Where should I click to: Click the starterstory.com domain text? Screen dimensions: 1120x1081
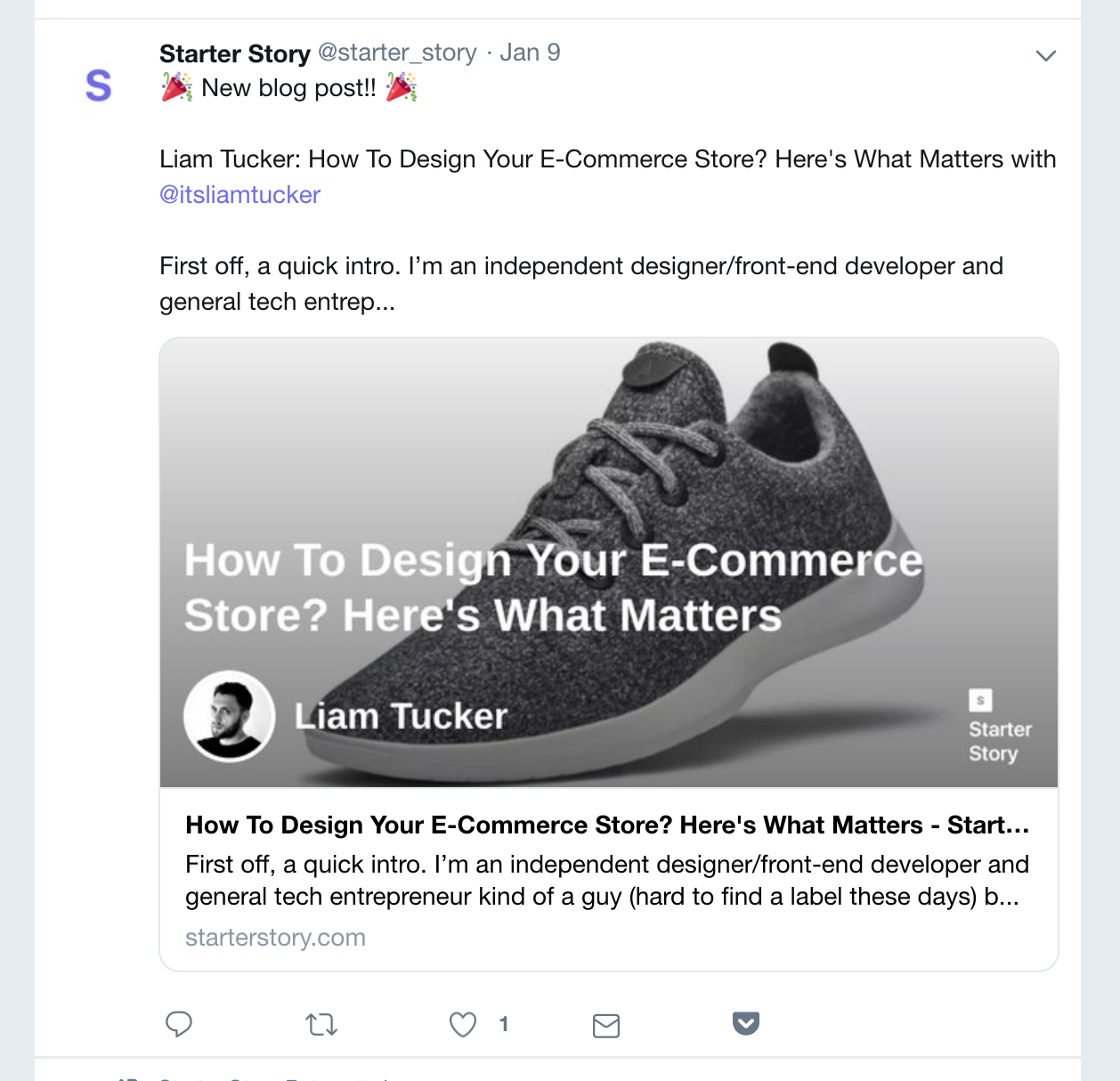click(275, 938)
